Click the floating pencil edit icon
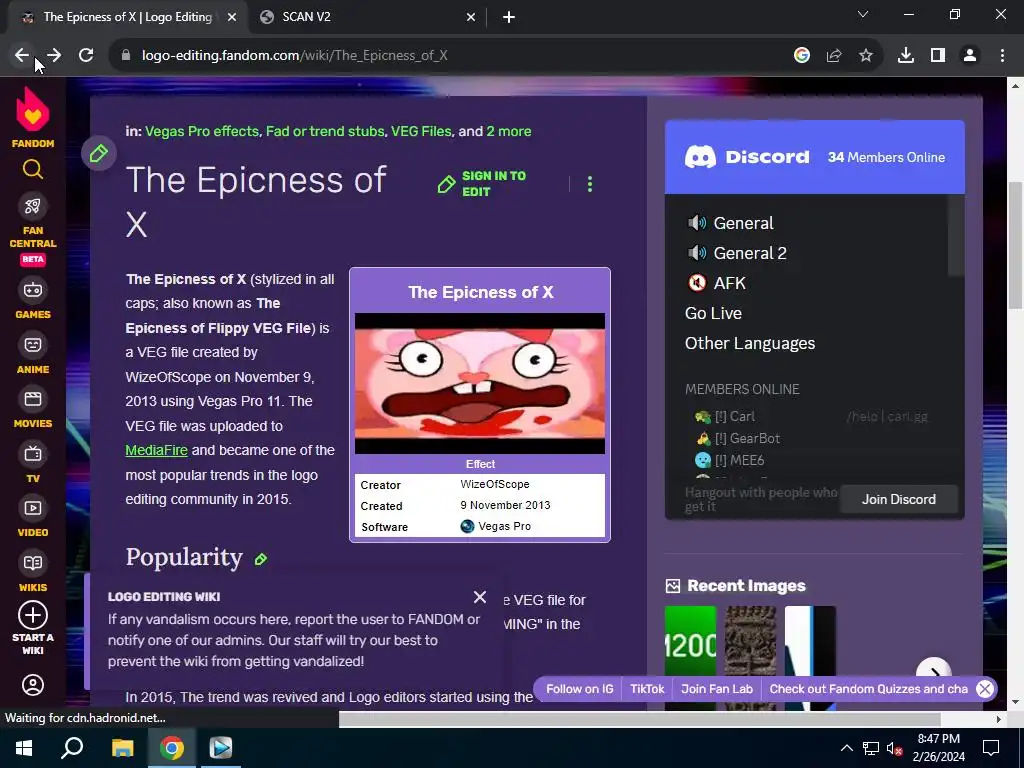The height and width of the screenshot is (768, 1024). (x=99, y=153)
